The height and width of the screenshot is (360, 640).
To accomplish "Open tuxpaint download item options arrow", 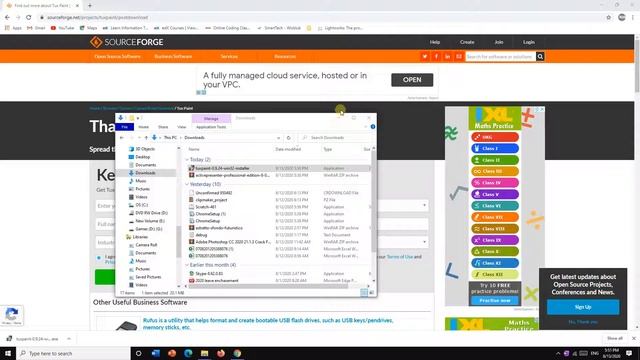I will [x=69, y=339].
